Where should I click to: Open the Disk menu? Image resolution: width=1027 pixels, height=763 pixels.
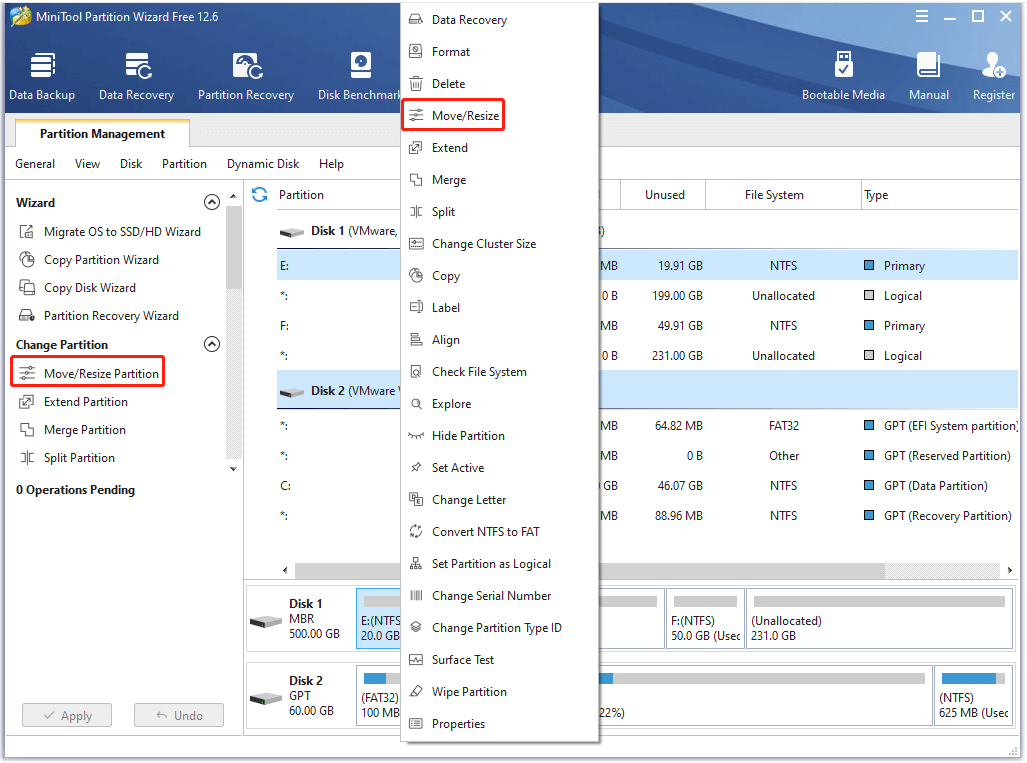[131, 164]
